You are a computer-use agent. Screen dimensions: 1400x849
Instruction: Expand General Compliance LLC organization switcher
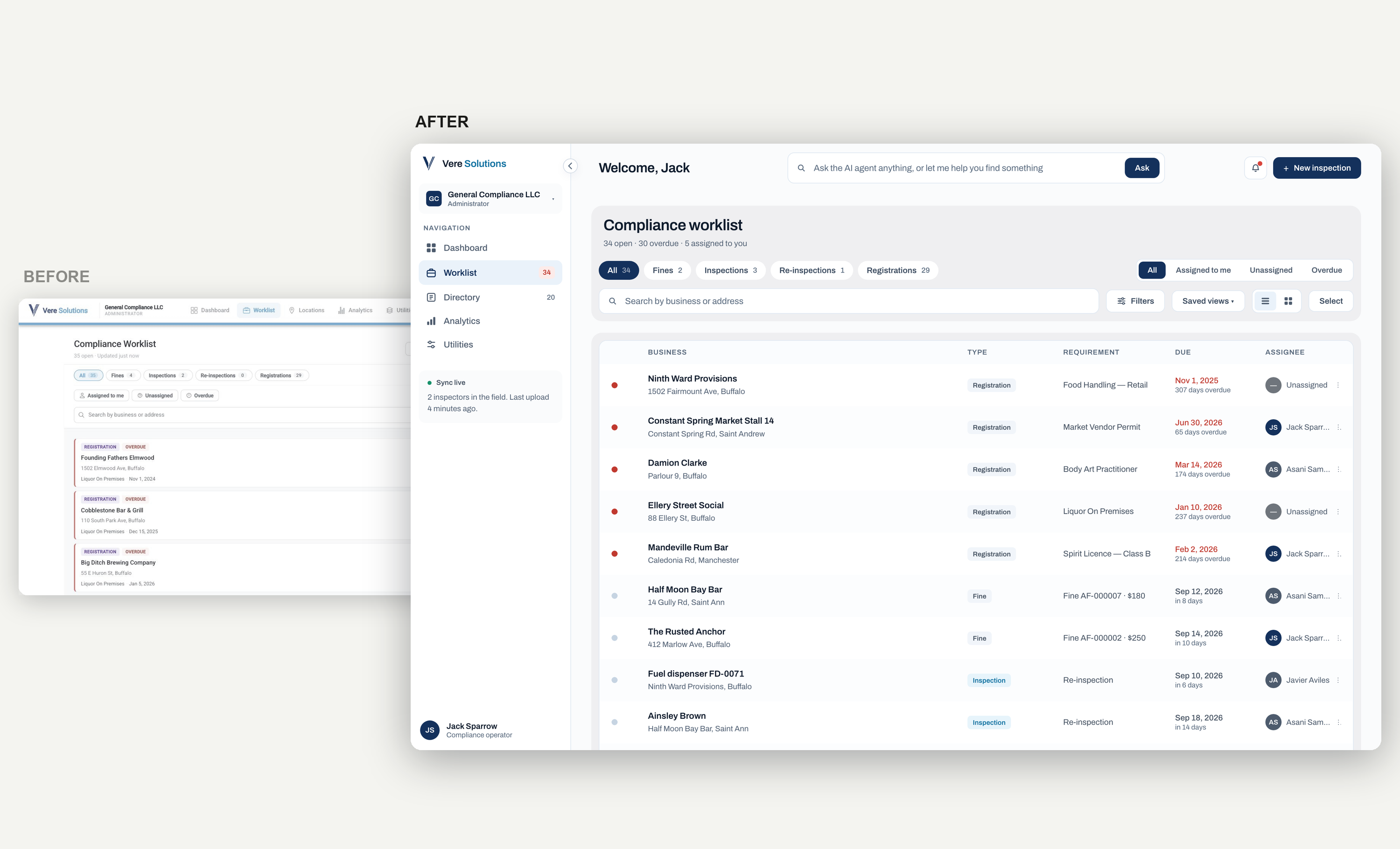click(490, 198)
